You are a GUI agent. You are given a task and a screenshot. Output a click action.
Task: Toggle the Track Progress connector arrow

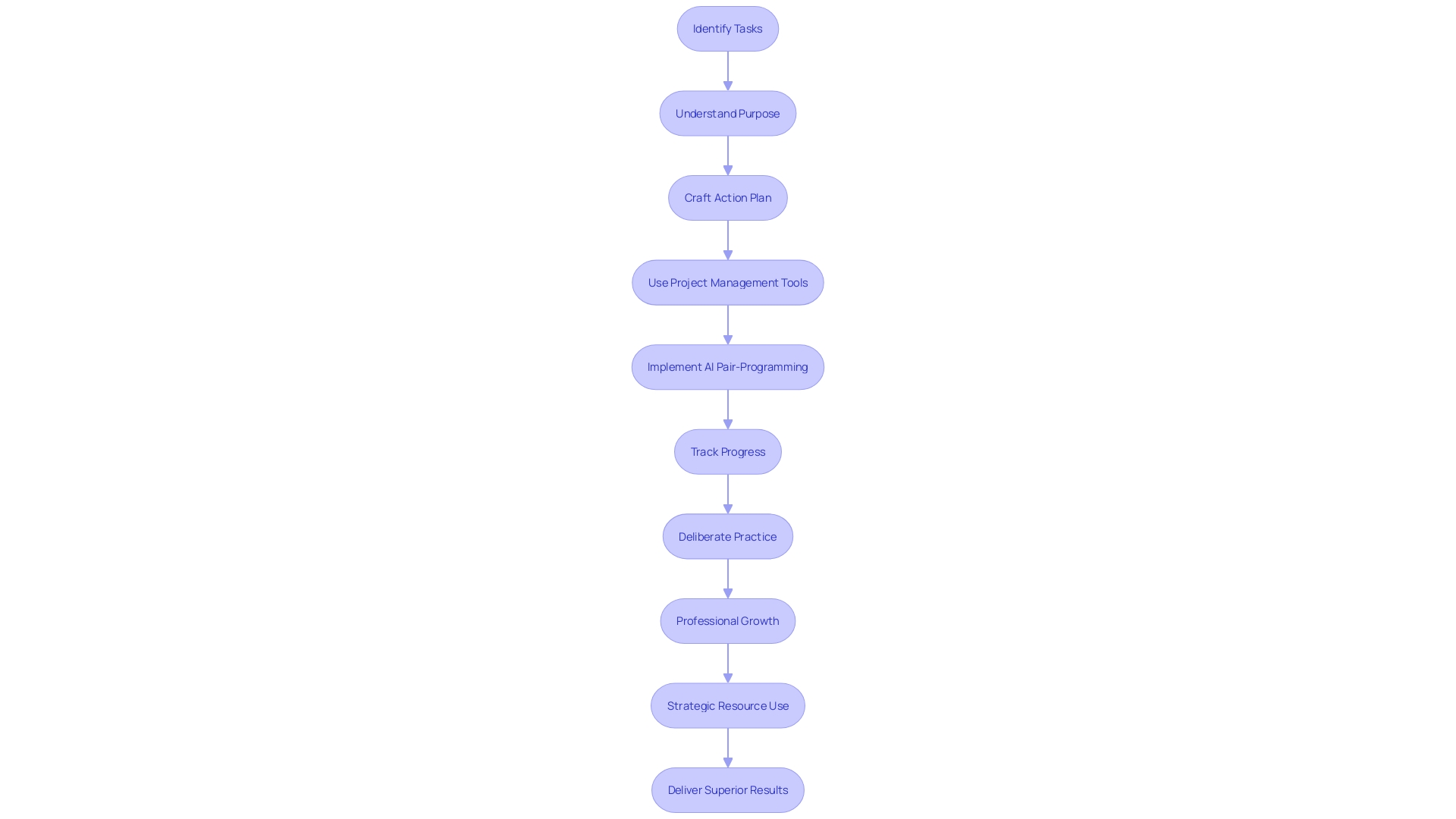(x=727, y=493)
